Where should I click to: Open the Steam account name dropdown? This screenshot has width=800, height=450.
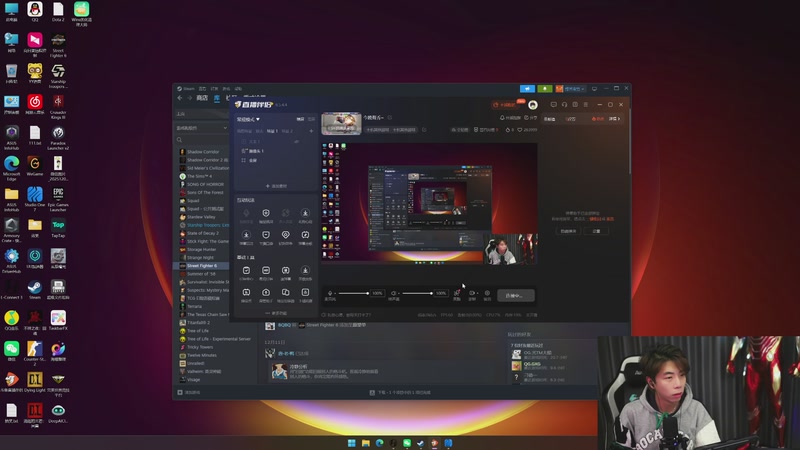click(574, 89)
